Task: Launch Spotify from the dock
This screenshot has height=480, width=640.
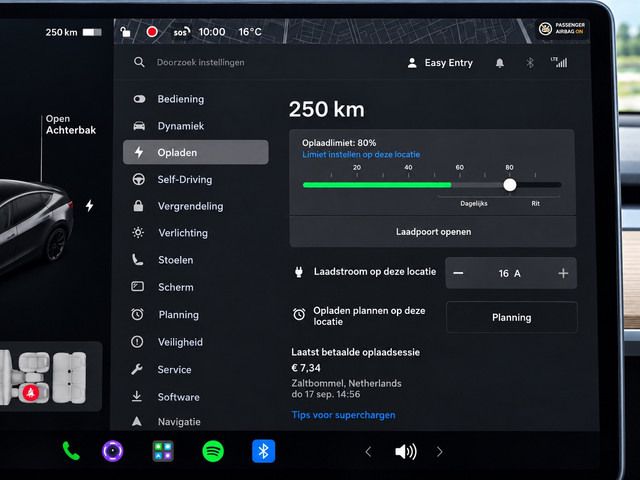Action: click(x=213, y=451)
